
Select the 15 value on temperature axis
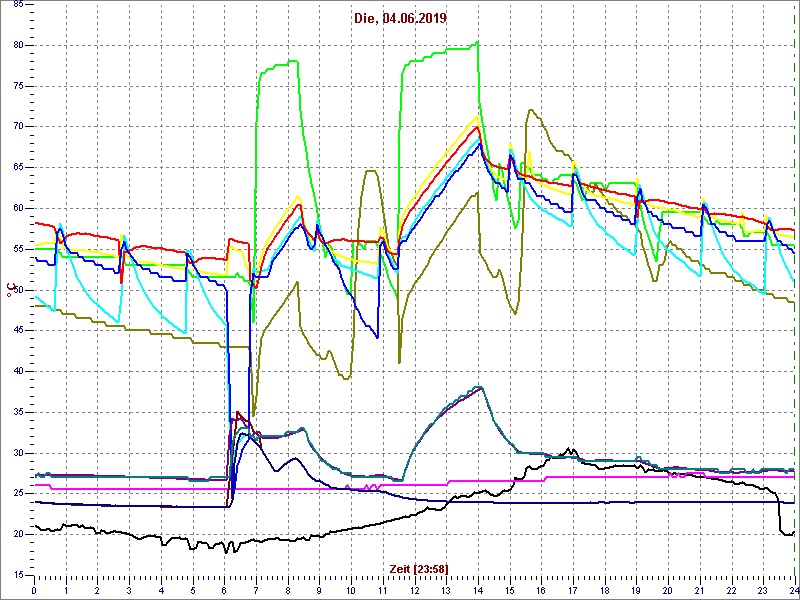pyautogui.click(x=17, y=575)
